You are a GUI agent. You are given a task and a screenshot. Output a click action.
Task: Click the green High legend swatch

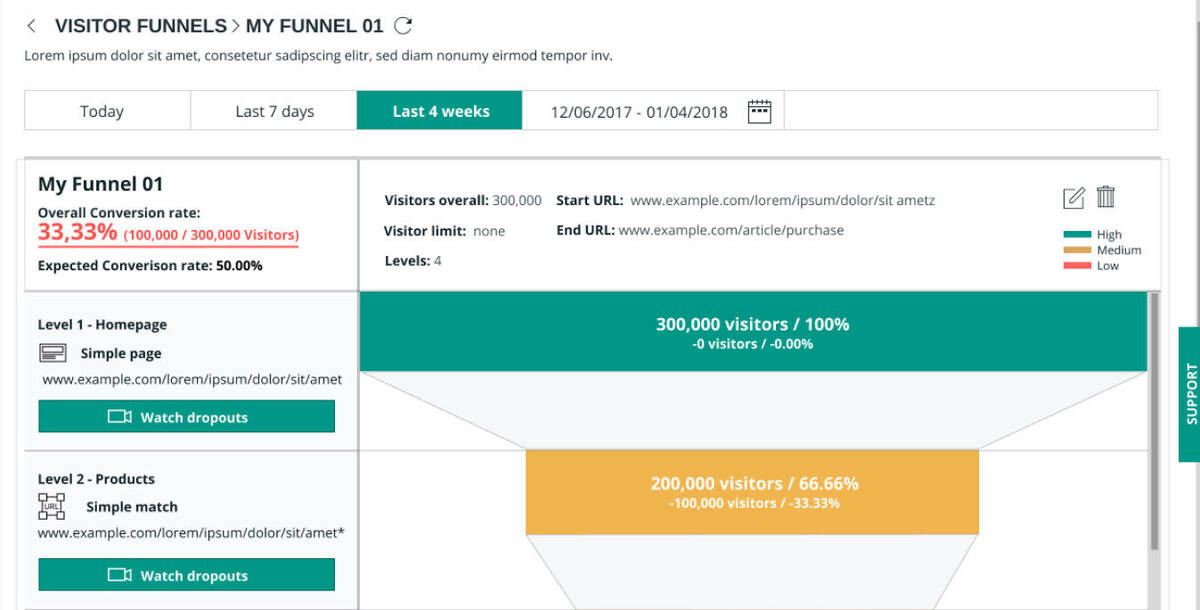tap(1076, 235)
